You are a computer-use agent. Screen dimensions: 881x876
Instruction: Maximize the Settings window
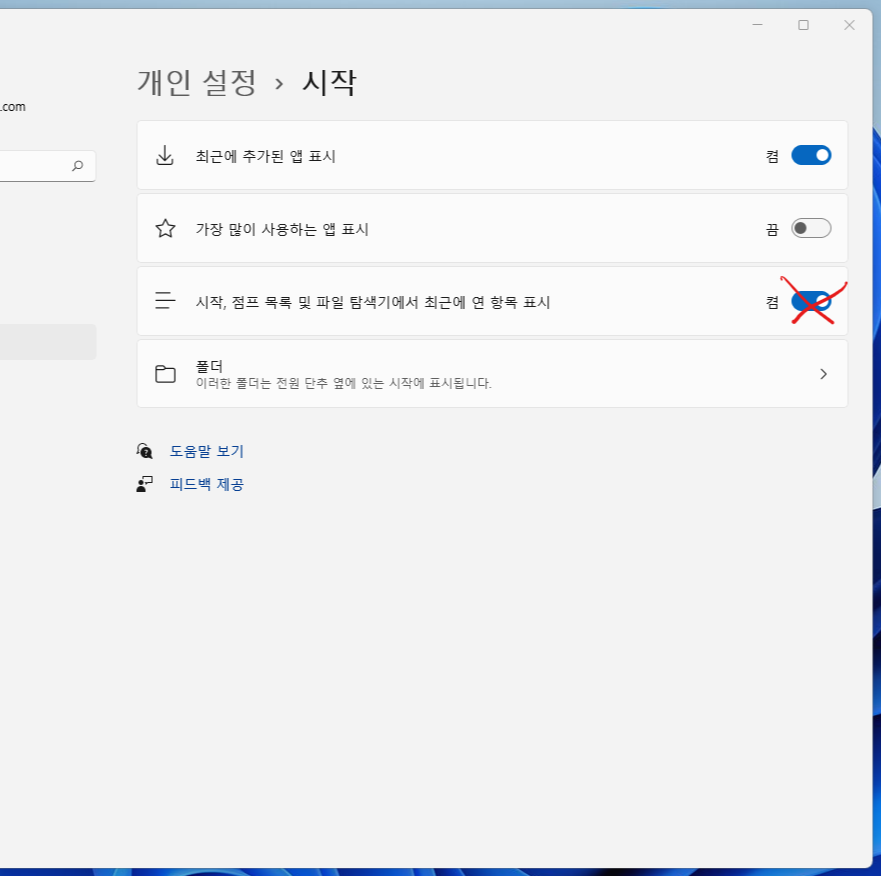point(803,25)
